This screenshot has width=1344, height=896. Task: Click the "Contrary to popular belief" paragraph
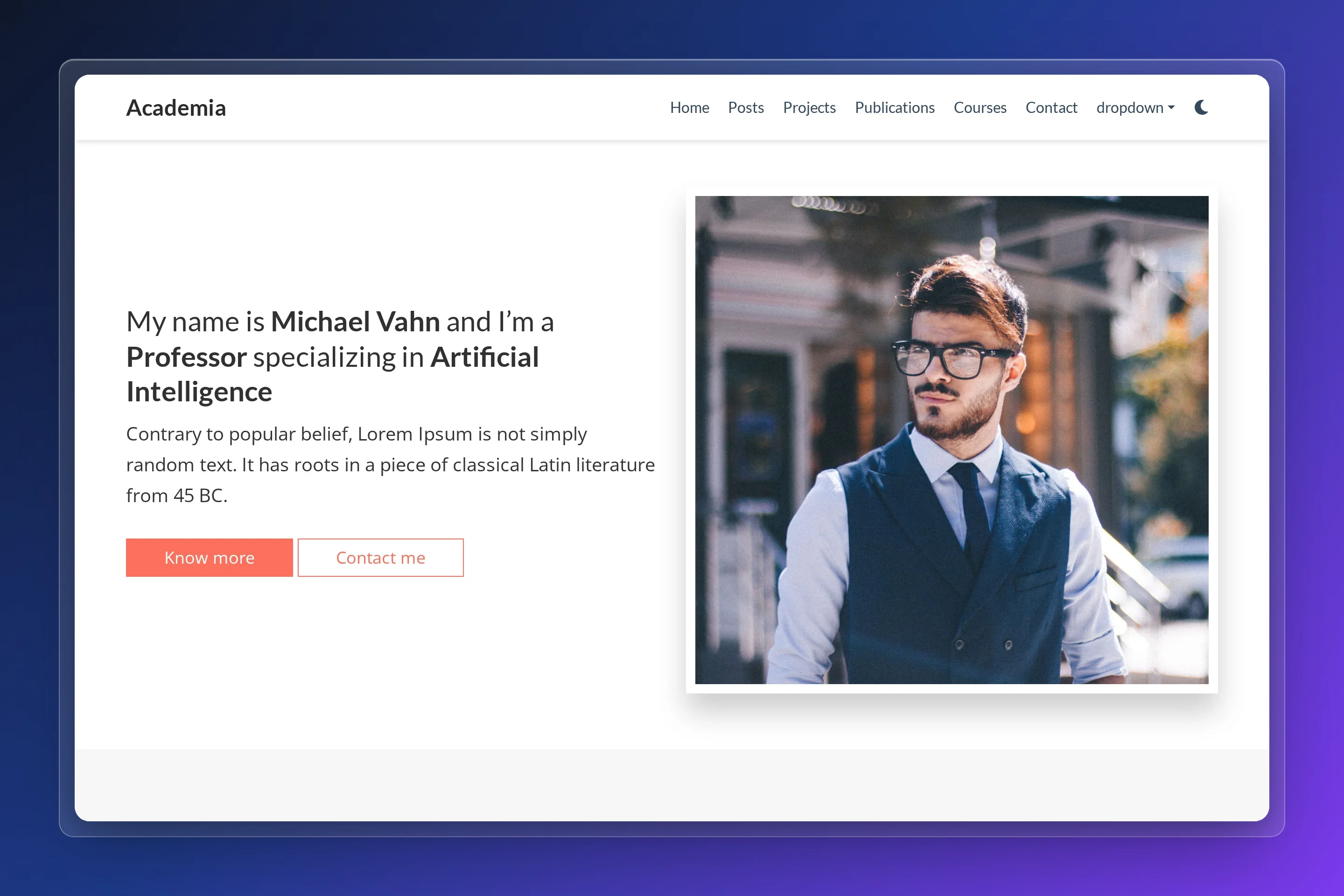[390, 465]
